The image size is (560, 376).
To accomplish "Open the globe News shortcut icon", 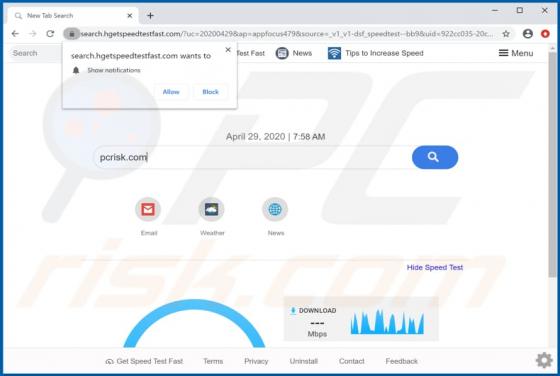I will [x=275, y=209].
